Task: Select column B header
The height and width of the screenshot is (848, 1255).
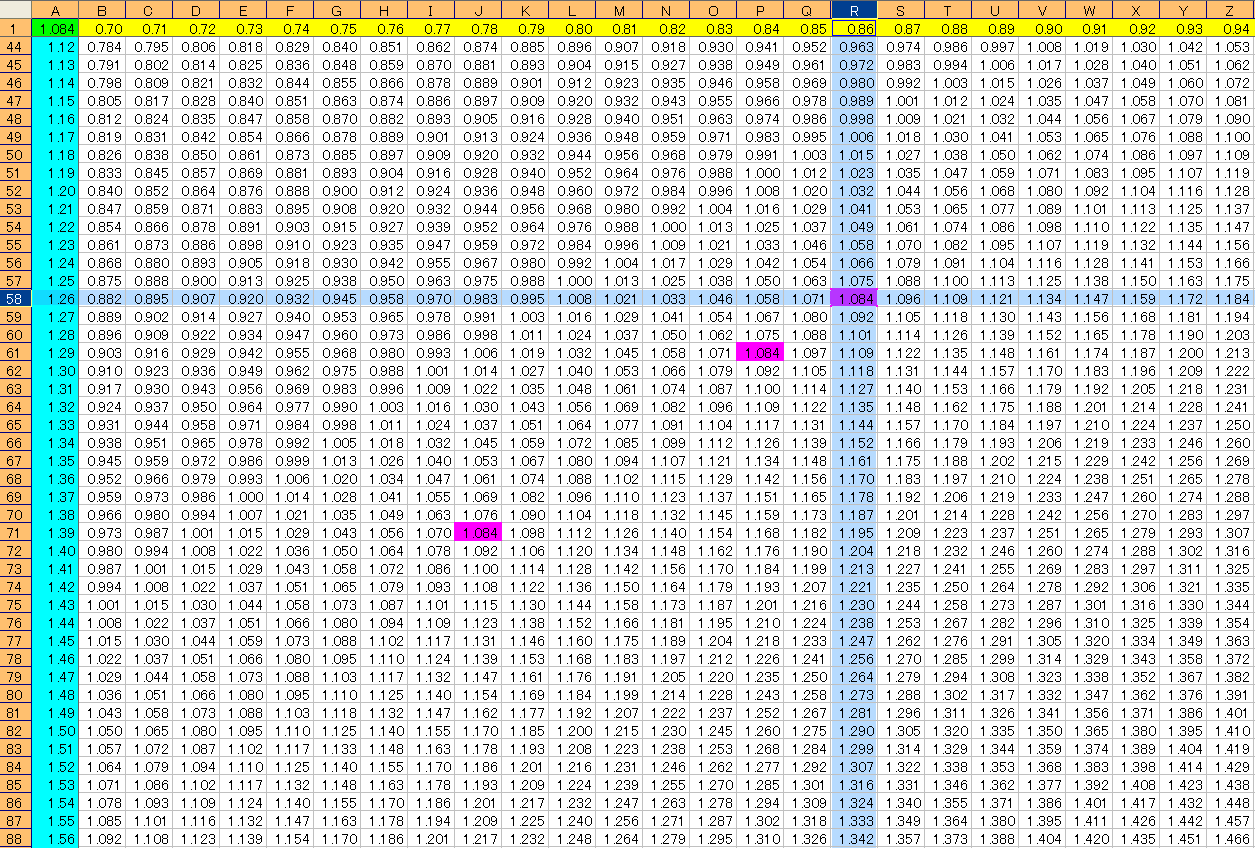Action: point(102,10)
